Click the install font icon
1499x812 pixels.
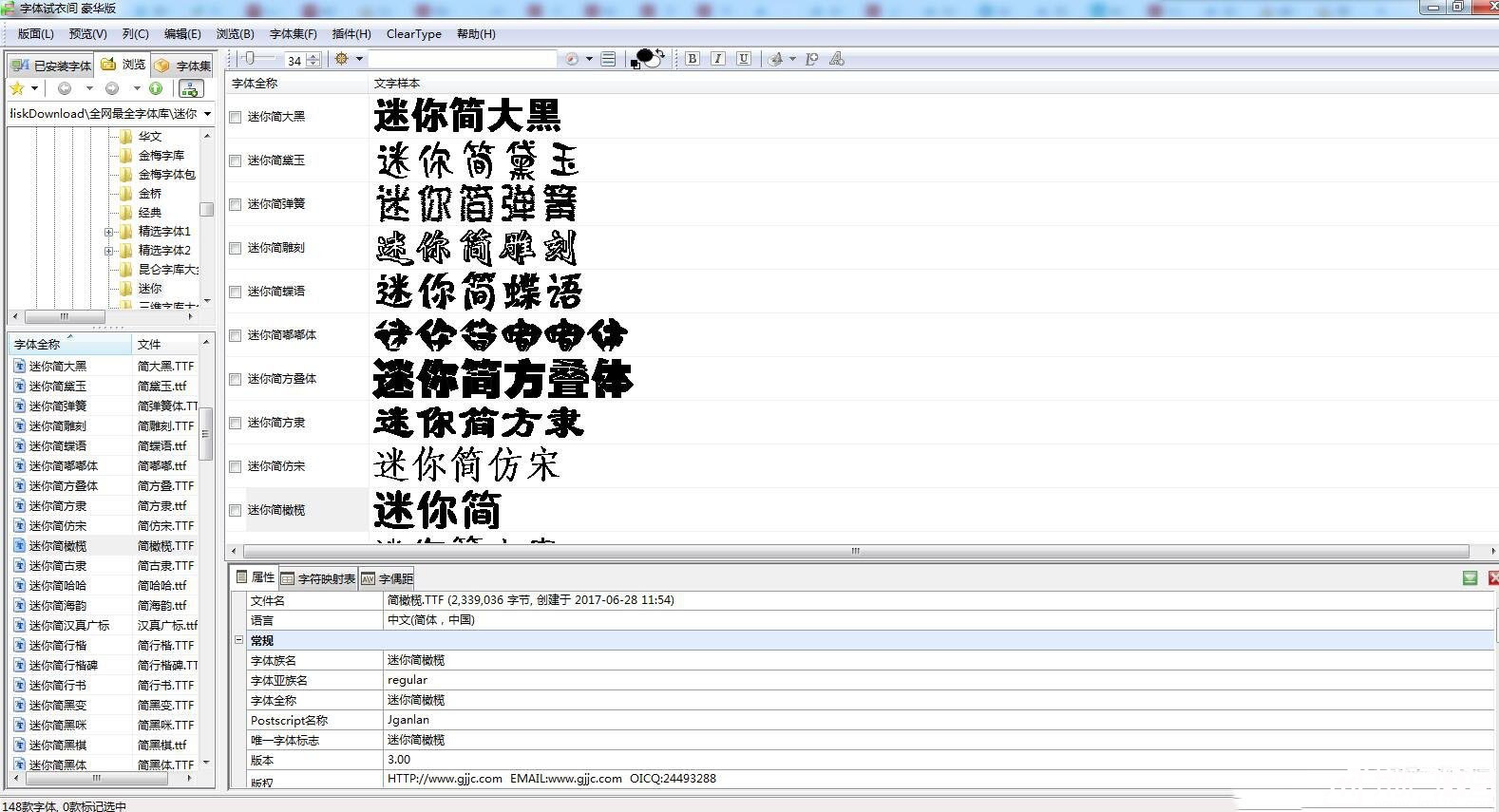pyautogui.click(x=776, y=59)
